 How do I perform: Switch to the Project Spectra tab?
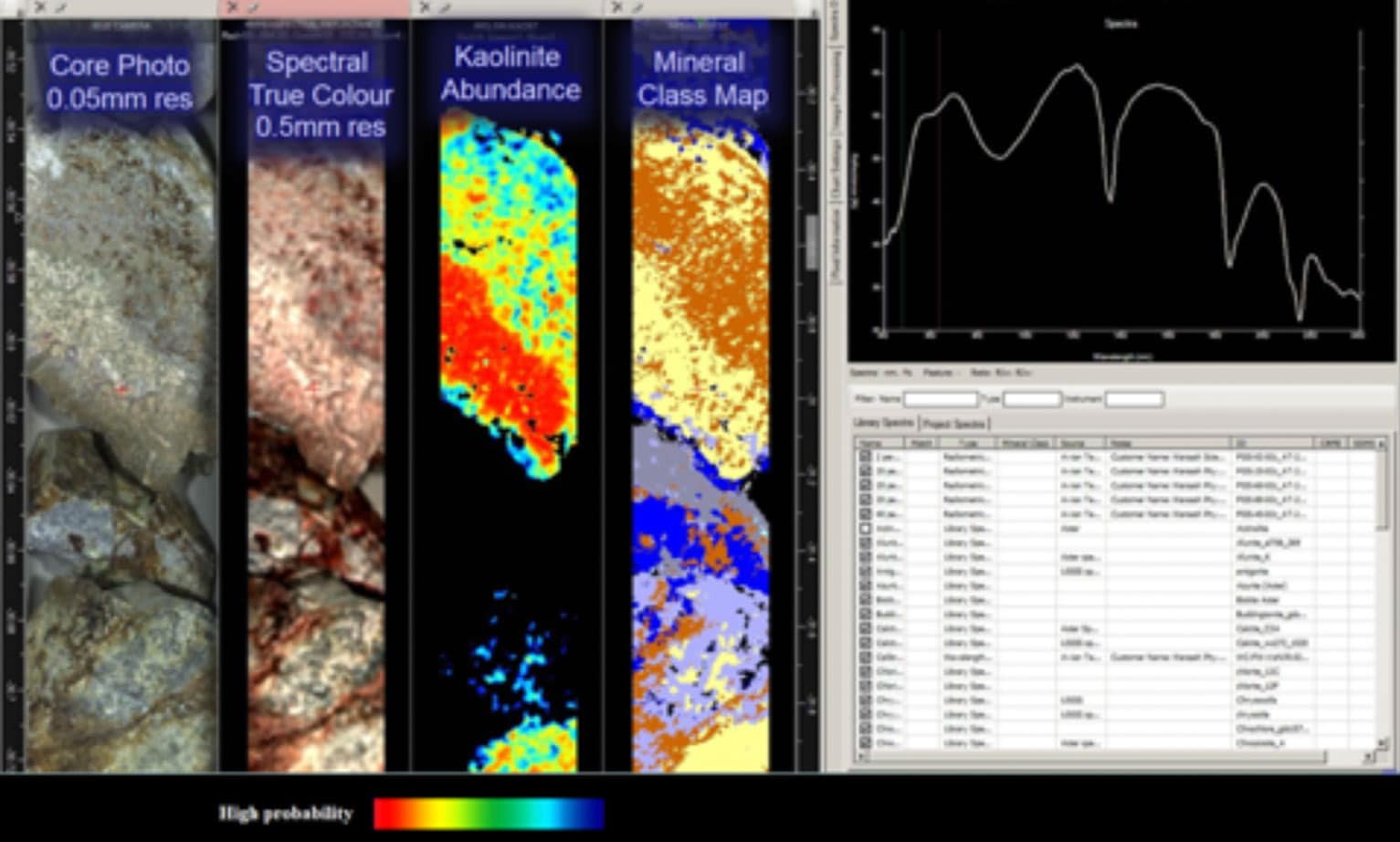(x=954, y=424)
